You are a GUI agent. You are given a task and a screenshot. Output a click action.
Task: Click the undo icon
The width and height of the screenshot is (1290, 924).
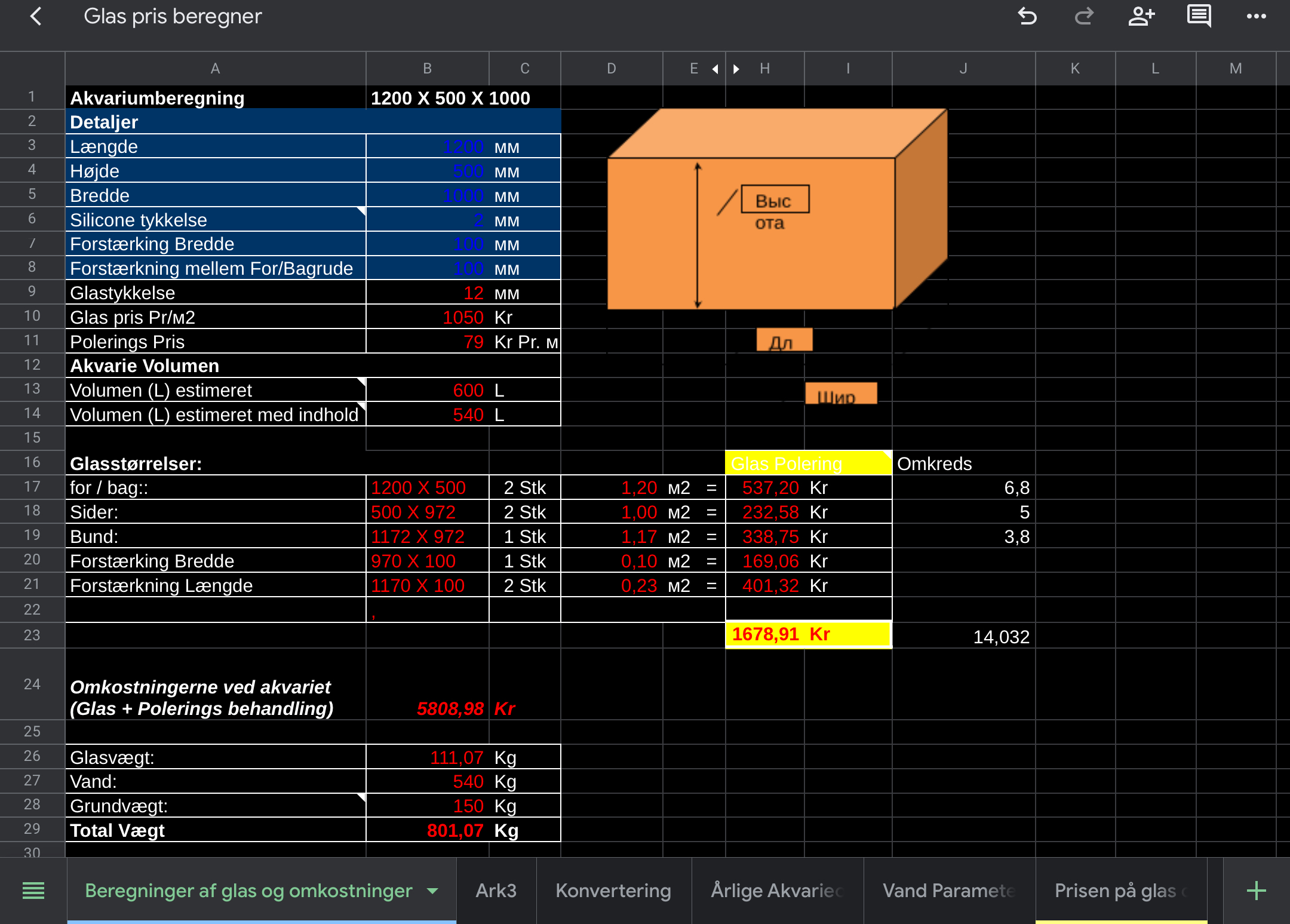[1027, 16]
